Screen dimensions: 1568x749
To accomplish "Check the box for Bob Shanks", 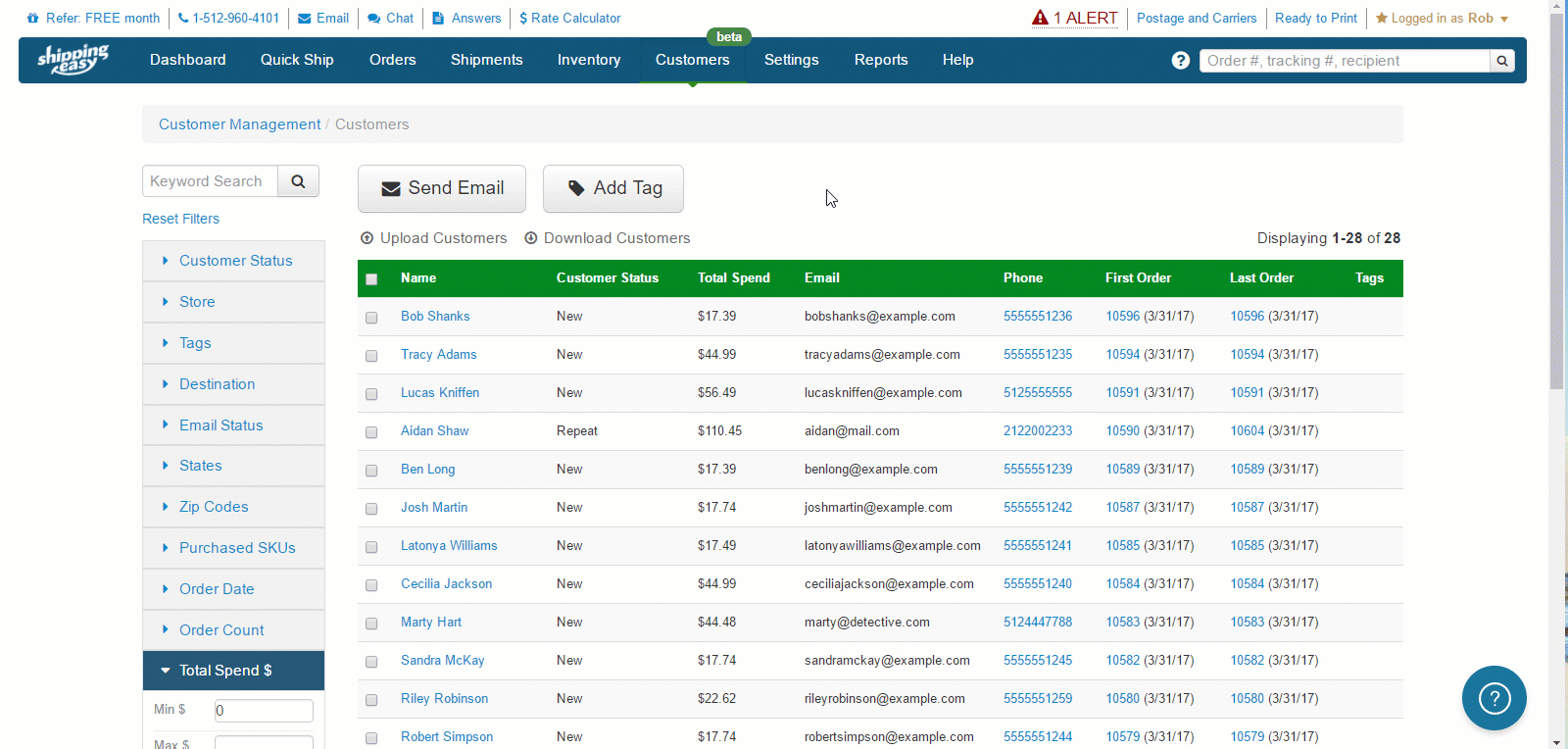I will tap(371, 318).
